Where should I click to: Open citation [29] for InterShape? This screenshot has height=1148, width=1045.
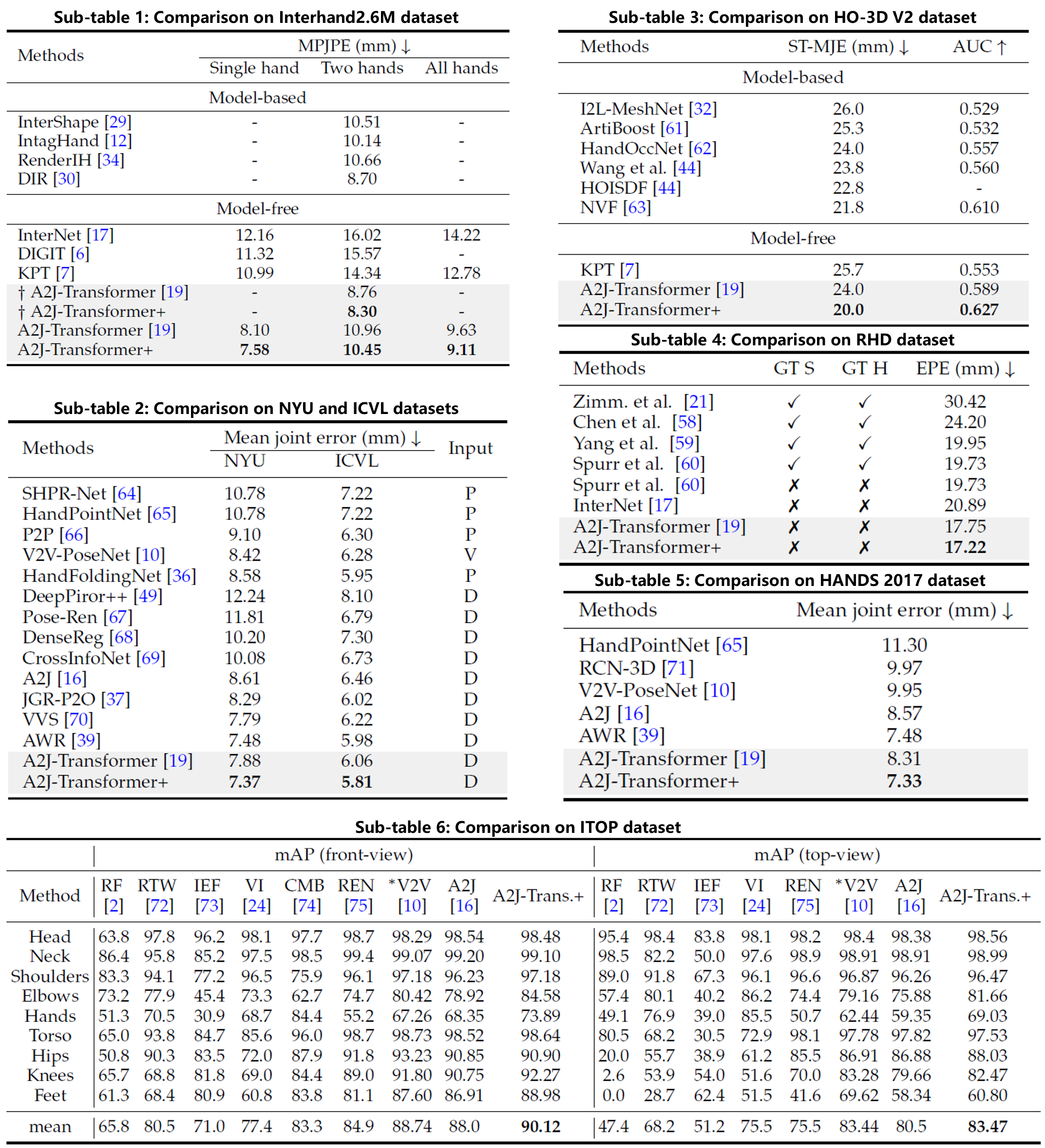click(x=118, y=121)
